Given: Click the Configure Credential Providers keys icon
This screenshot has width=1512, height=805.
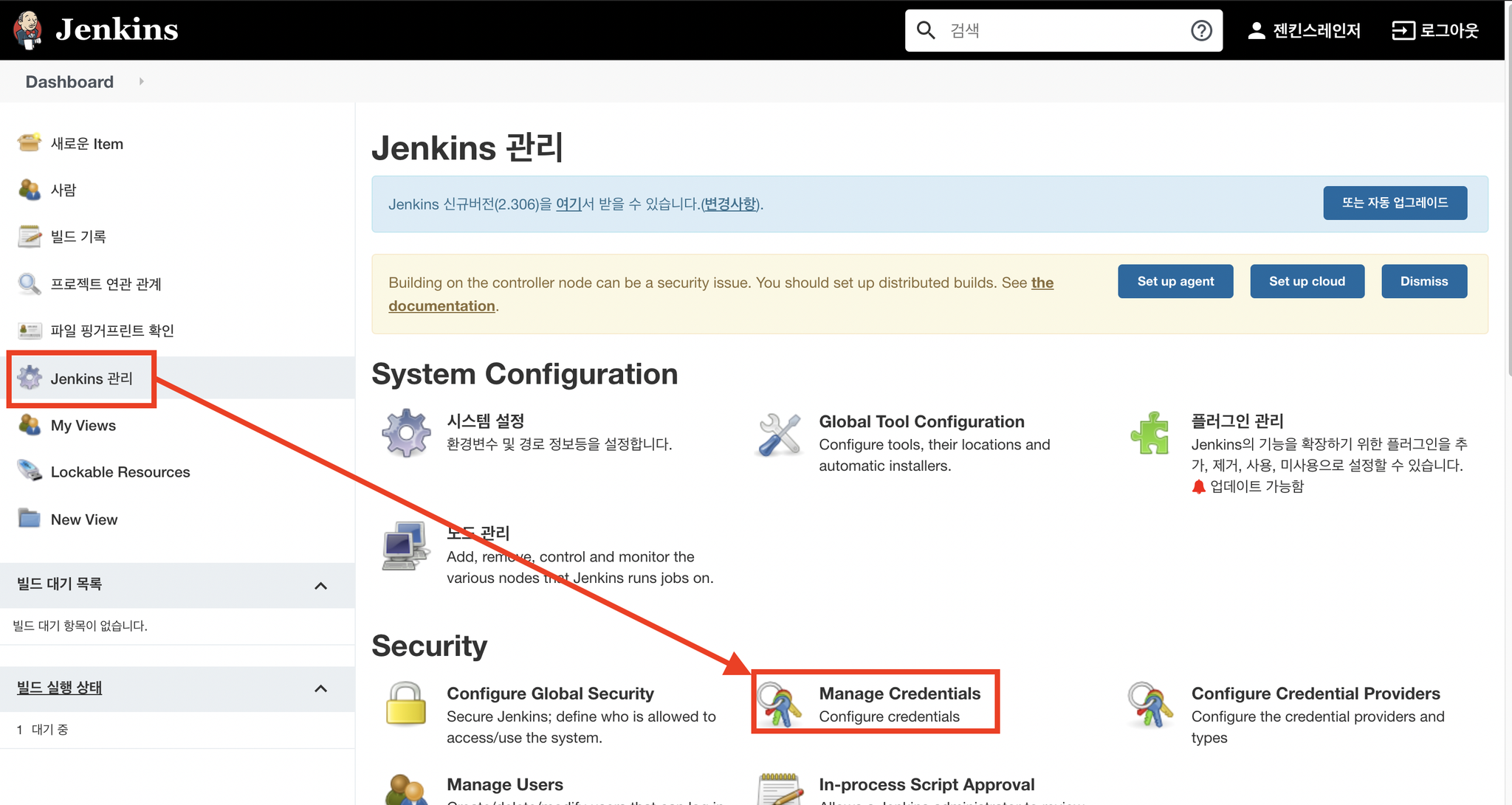Looking at the screenshot, I should point(1150,705).
